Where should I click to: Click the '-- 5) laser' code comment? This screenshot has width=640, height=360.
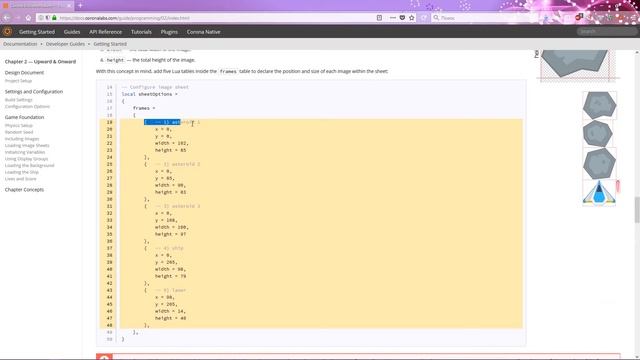171,290
